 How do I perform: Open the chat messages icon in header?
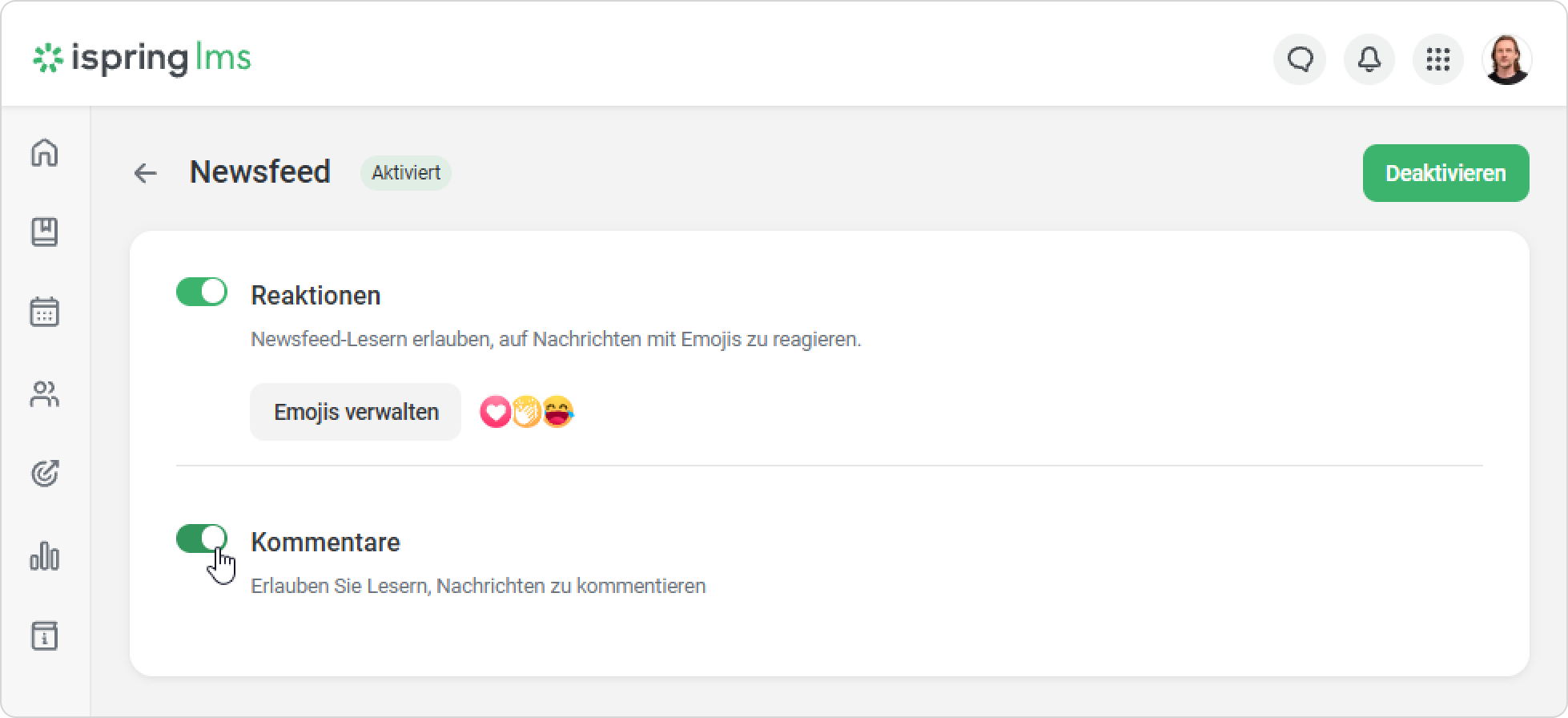pos(1300,59)
